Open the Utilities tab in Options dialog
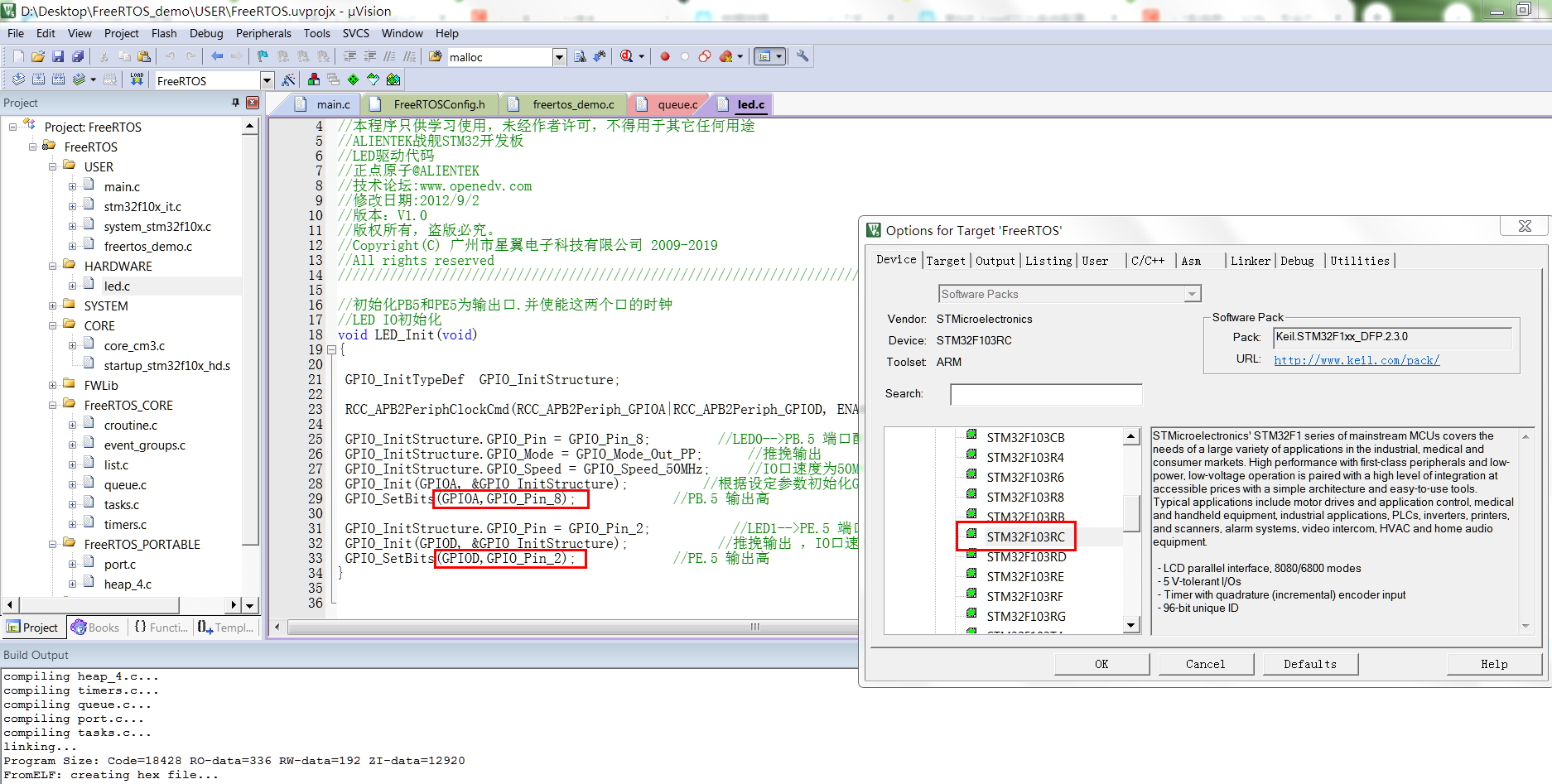1552x784 pixels. [x=1360, y=261]
